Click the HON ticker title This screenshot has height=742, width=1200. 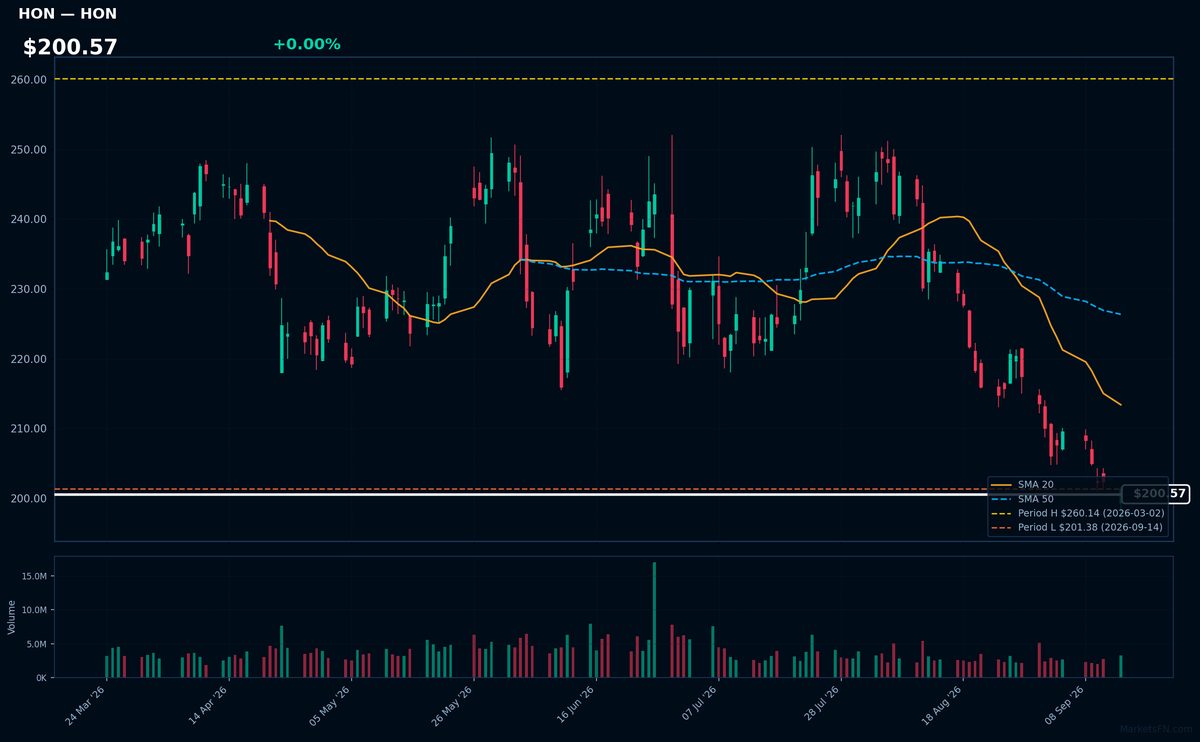67,14
